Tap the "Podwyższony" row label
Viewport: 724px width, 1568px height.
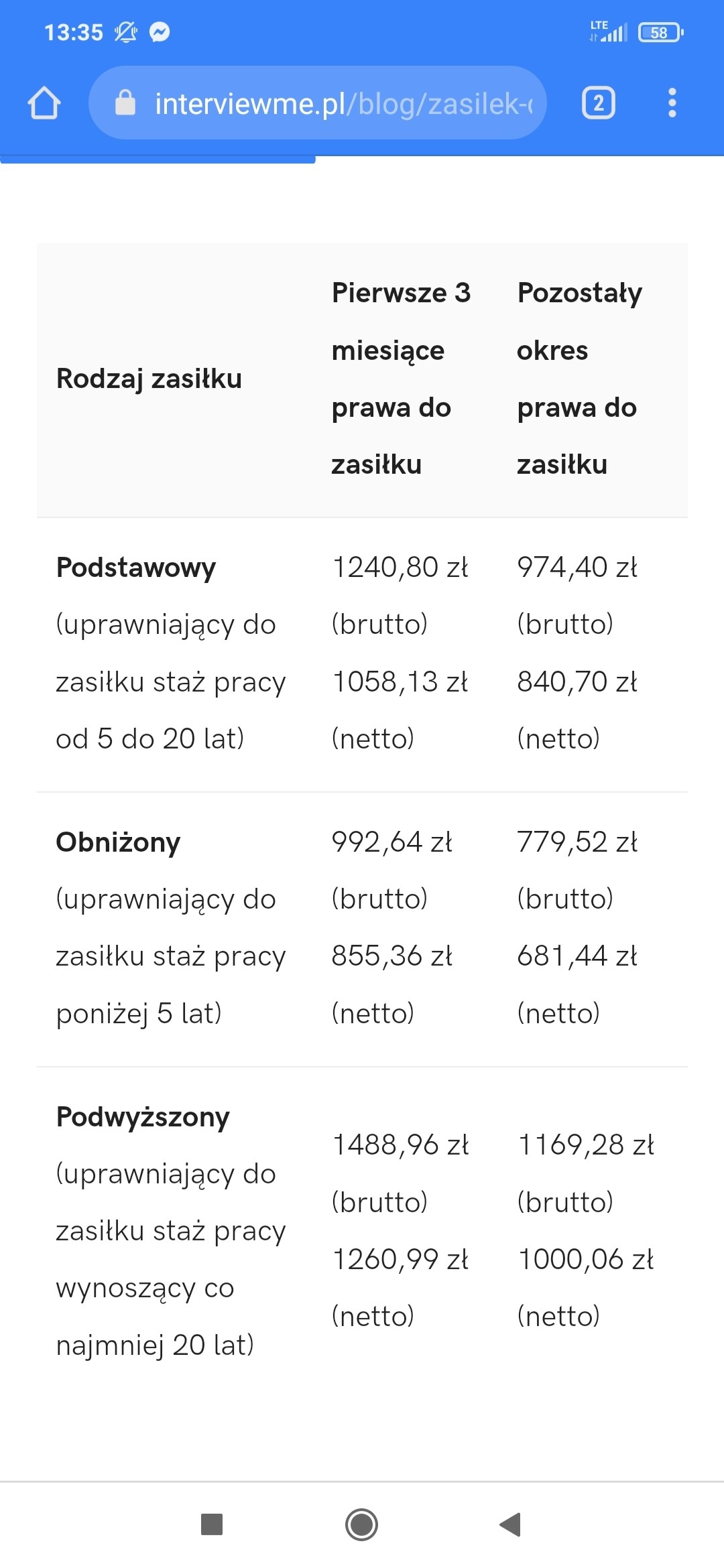point(143,1117)
